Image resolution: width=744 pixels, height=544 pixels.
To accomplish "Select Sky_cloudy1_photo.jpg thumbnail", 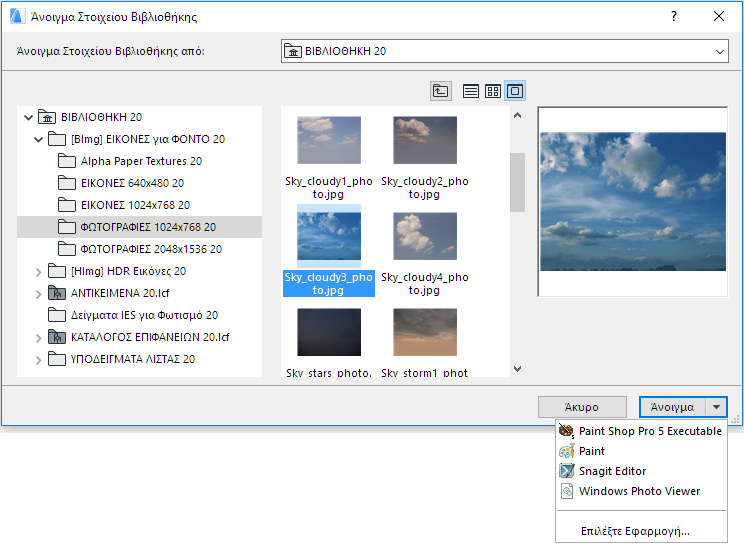I will click(329, 140).
